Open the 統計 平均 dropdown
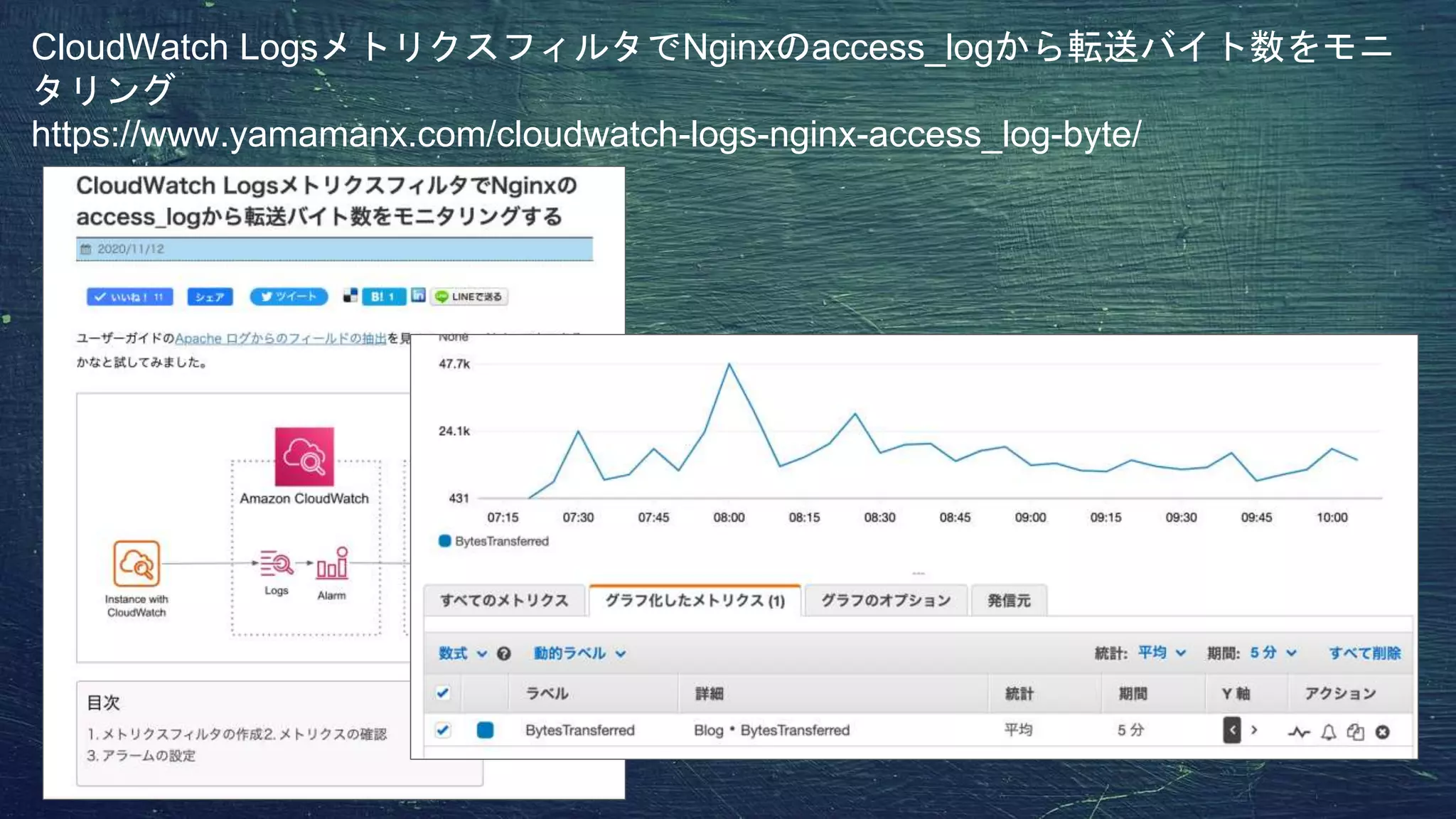This screenshot has width=1456, height=819. click(1162, 653)
